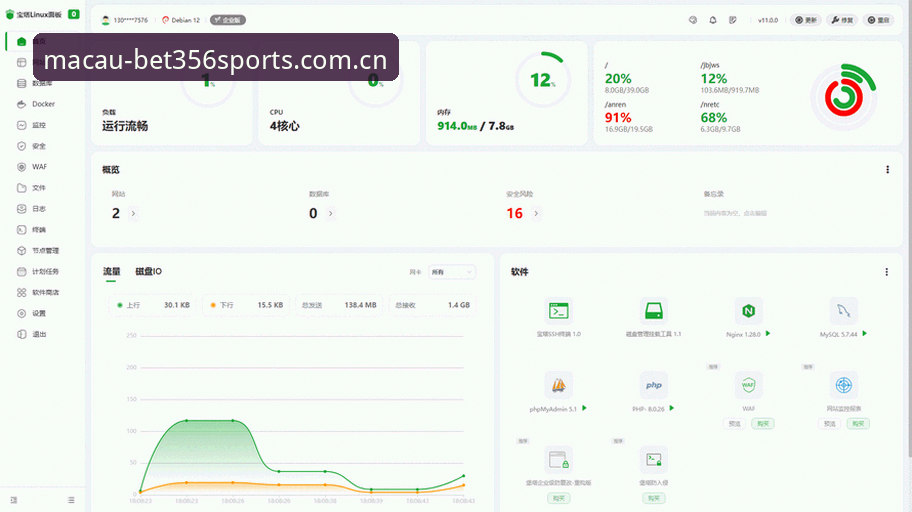The width and height of the screenshot is (912, 512).
Task: Click the 修复 repair button in header
Action: coord(842,20)
